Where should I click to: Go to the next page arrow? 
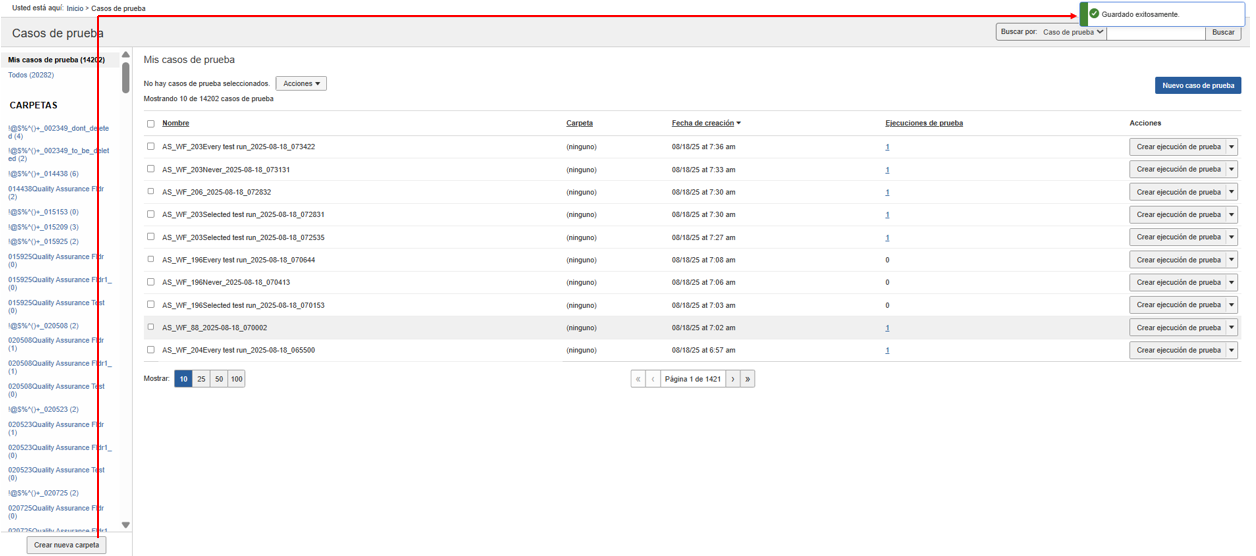(733, 379)
